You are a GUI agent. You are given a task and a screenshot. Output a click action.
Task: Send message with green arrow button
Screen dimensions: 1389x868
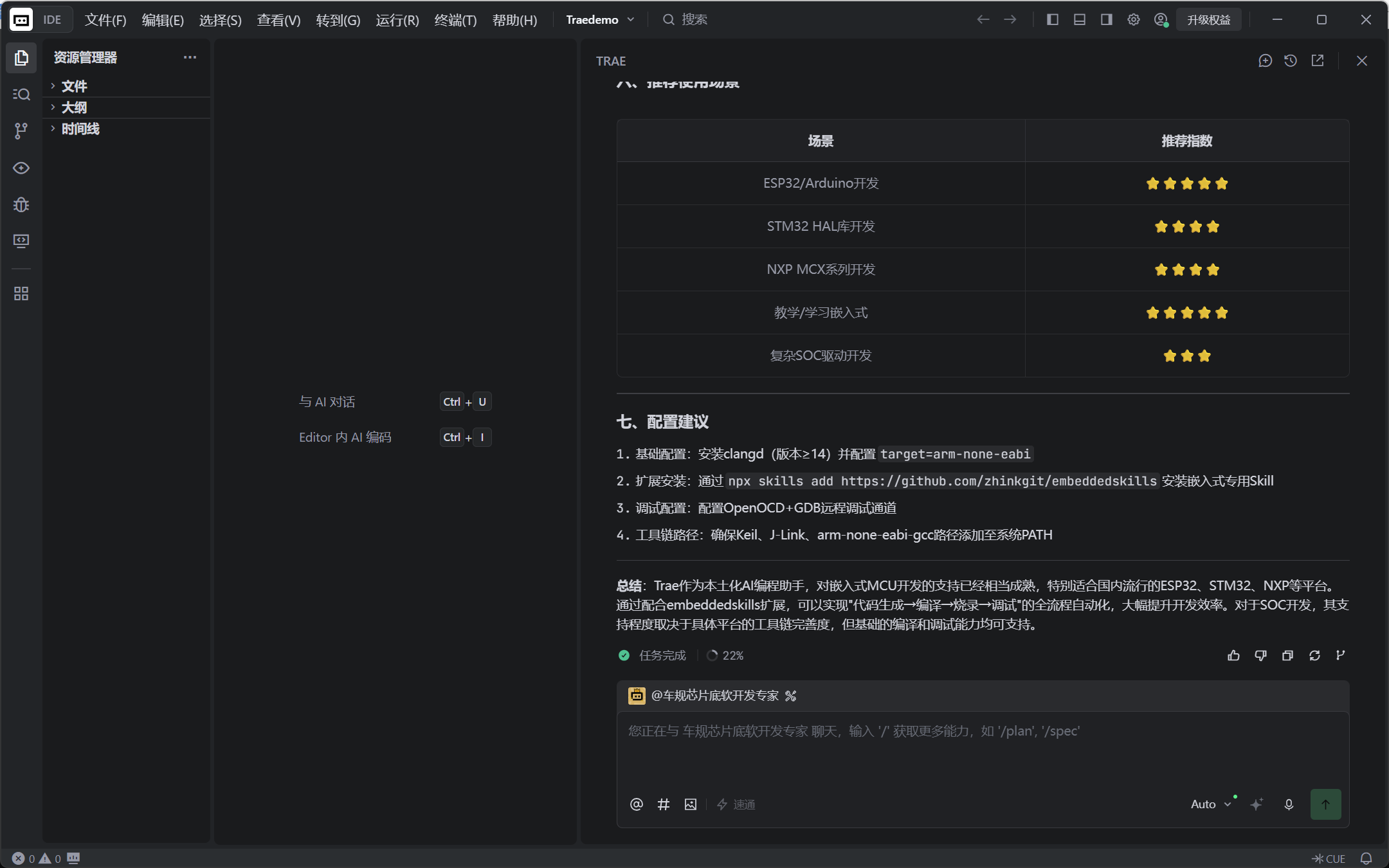click(x=1325, y=804)
